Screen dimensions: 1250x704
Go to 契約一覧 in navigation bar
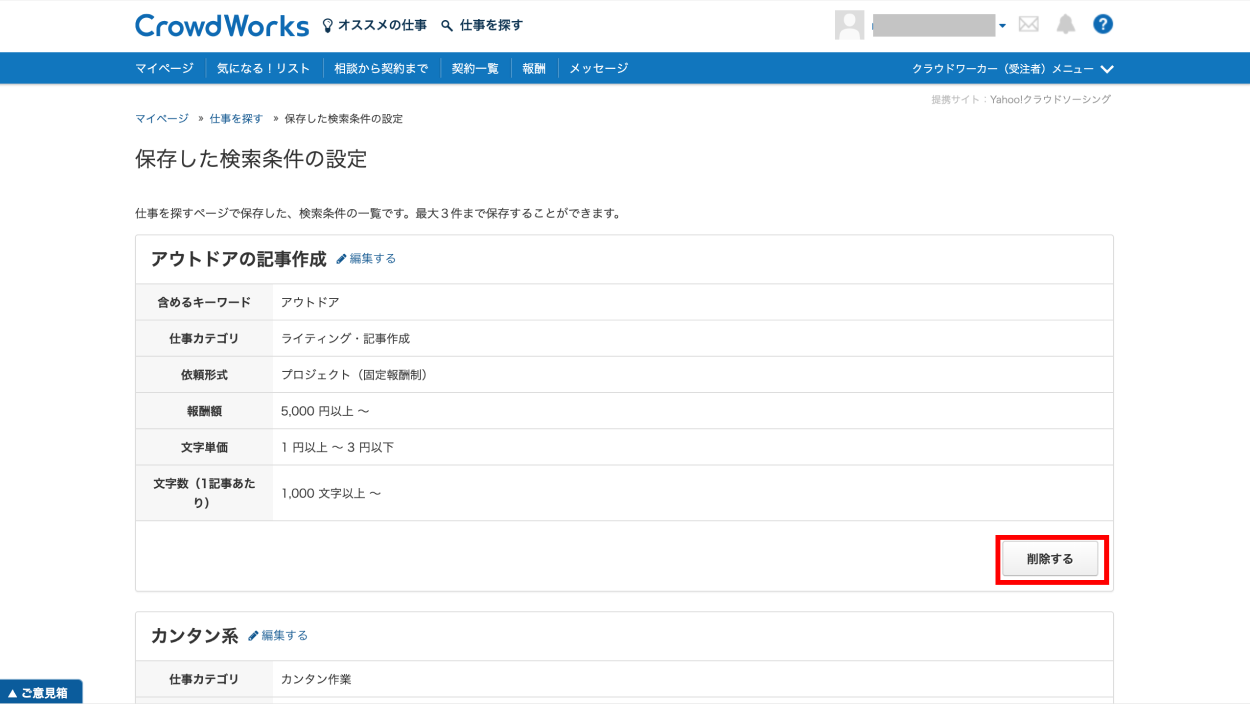coord(475,69)
